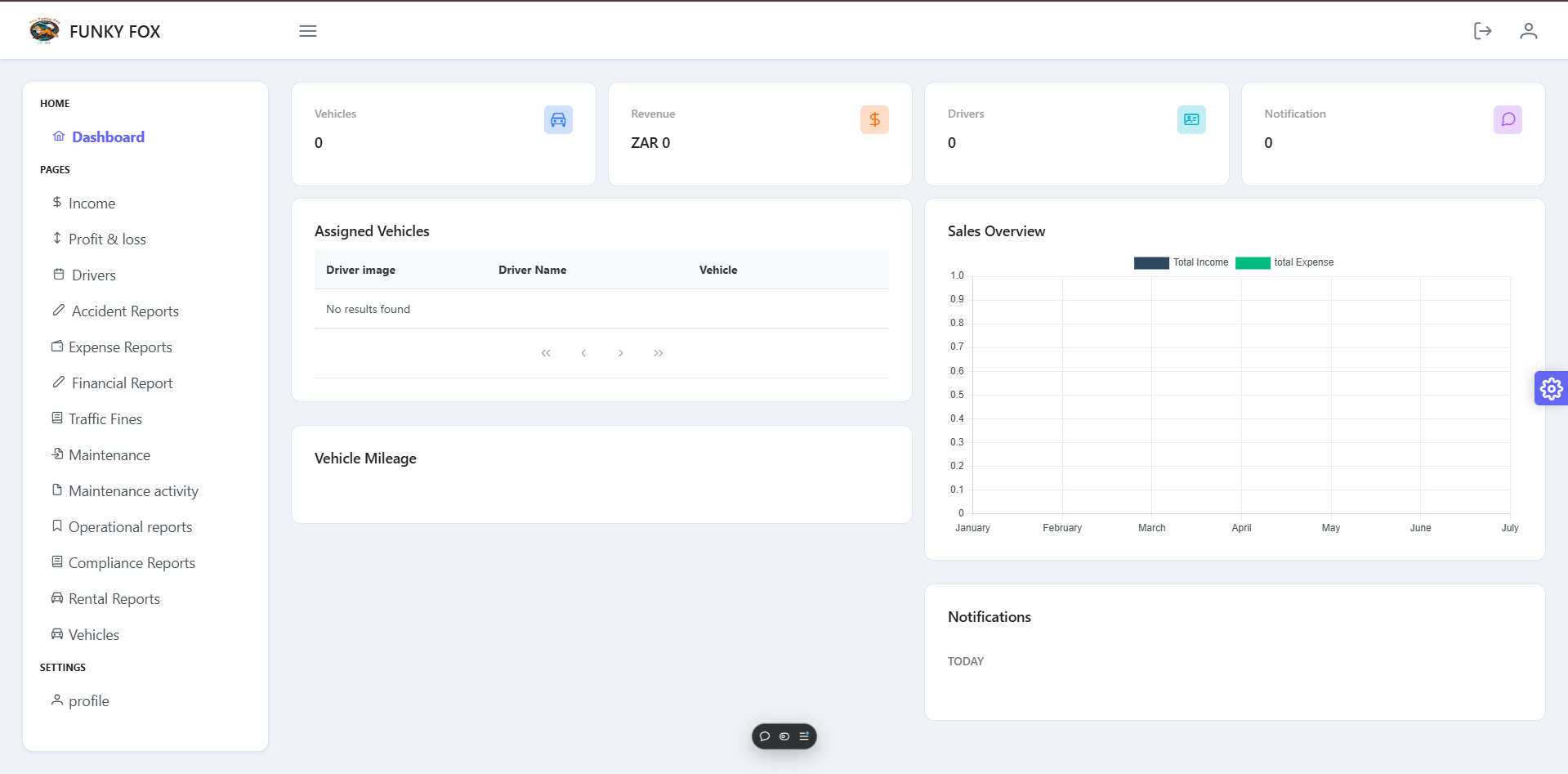Toggle the sidebar with the hamburger icon
Viewport: 1568px width, 774px height.
tap(307, 31)
